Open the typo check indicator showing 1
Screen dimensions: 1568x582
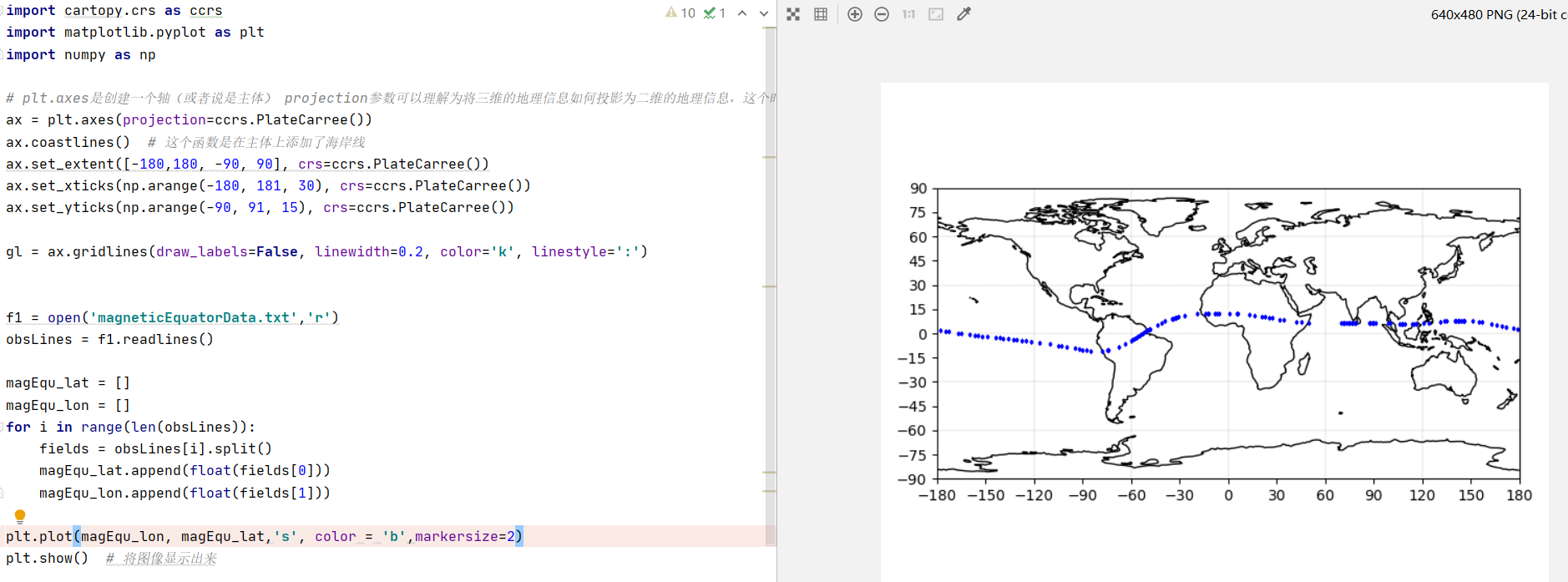pyautogui.click(x=714, y=13)
